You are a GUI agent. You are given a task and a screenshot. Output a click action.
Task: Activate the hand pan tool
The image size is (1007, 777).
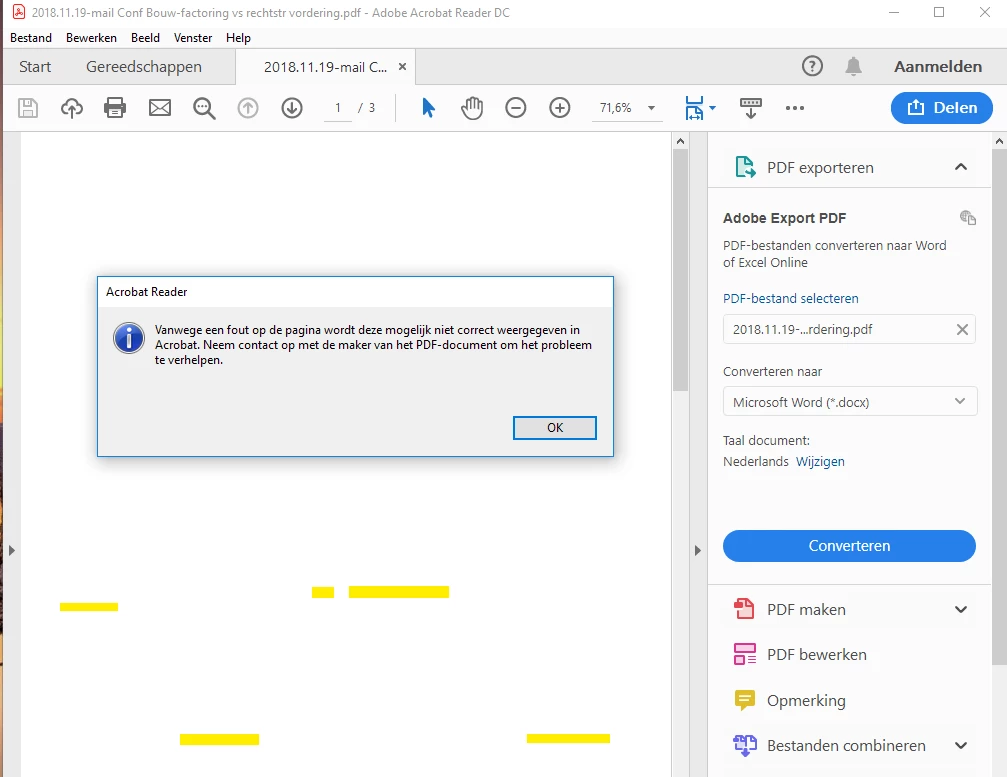(472, 108)
